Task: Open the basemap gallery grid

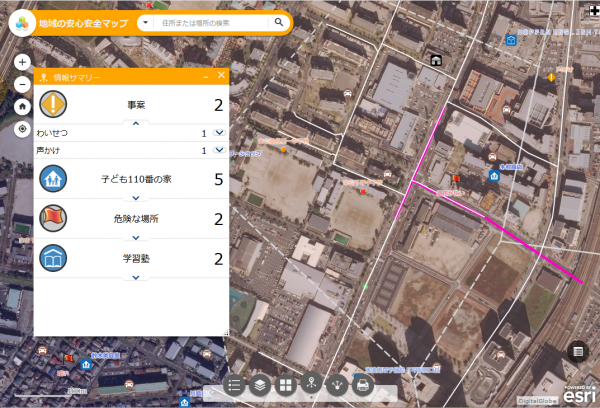Action: pos(285,384)
